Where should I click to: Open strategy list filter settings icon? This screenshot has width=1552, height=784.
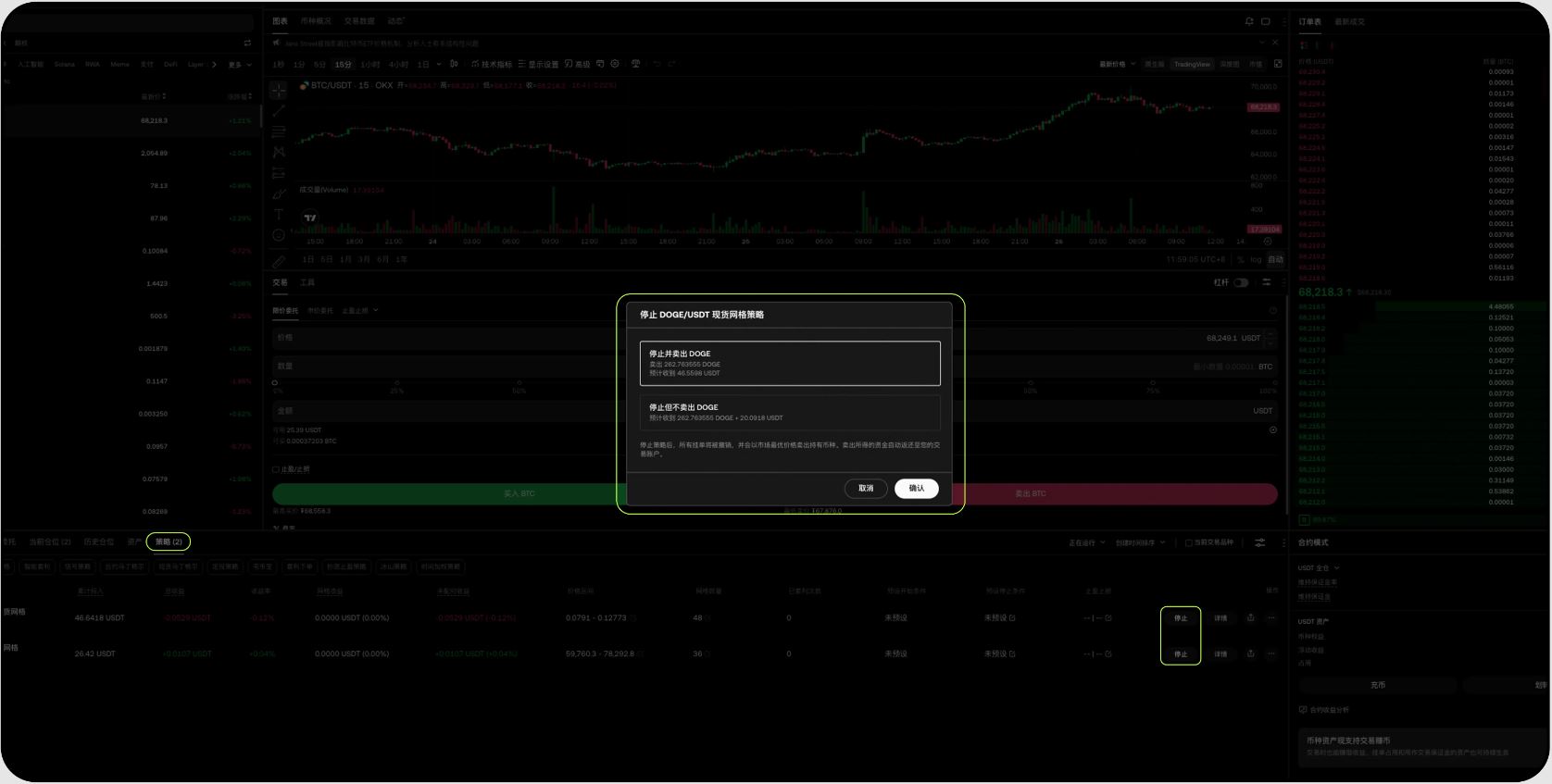point(1259,542)
